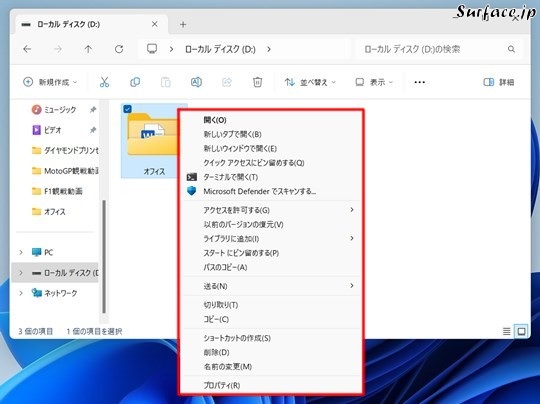Toggle the 詳細 details pane button

499,82
